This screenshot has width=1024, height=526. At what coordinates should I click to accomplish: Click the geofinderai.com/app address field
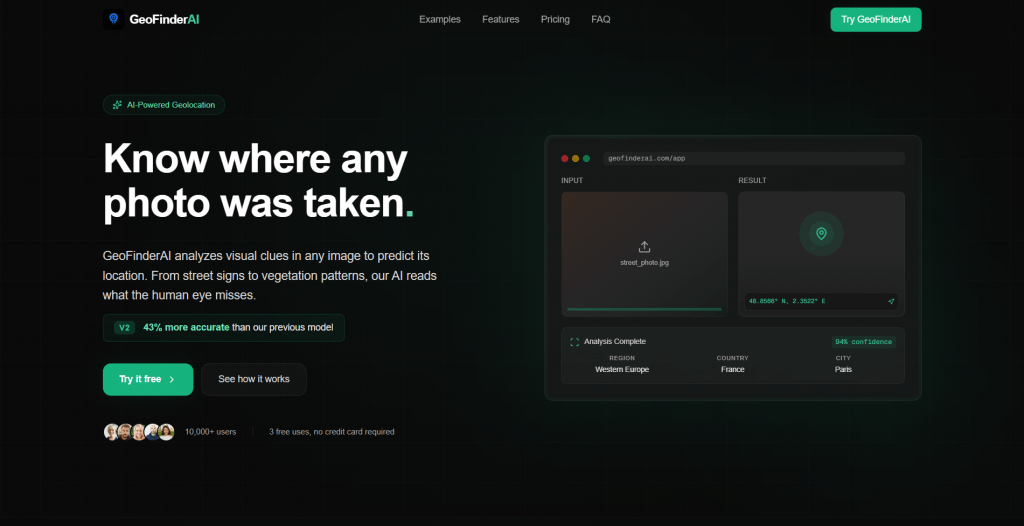pyautogui.click(x=754, y=158)
